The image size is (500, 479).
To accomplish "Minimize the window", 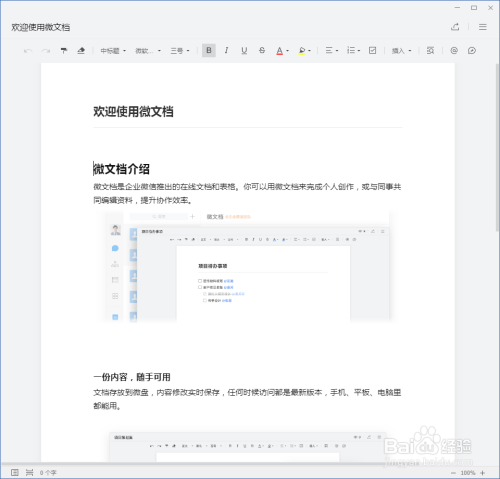I will (x=457, y=8).
